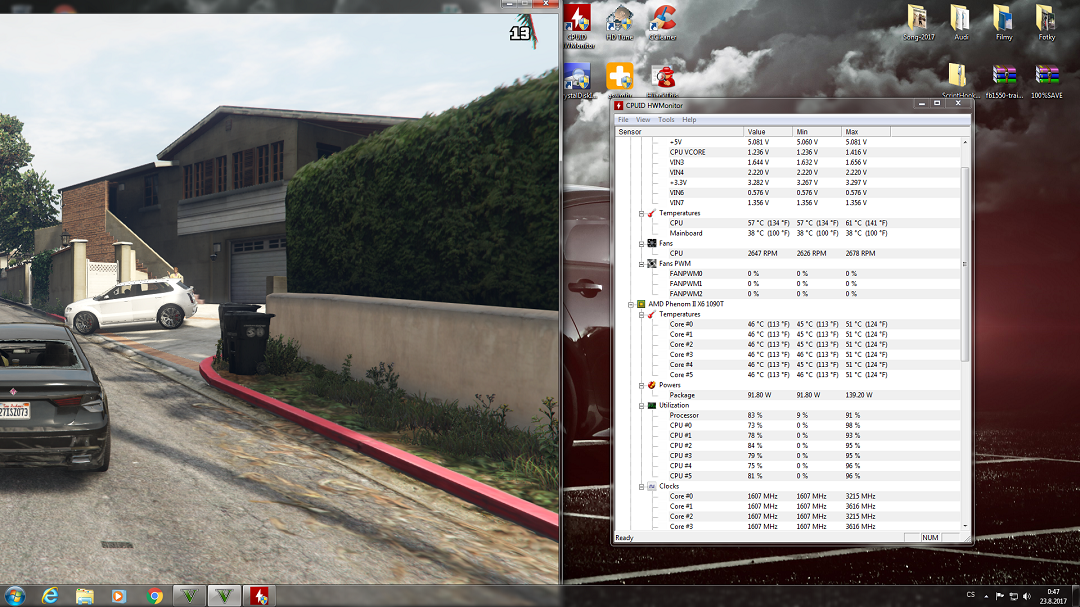Select the Core #0 temperature row
Screen dimensions: 1080x607
pyautogui.click(x=788, y=325)
